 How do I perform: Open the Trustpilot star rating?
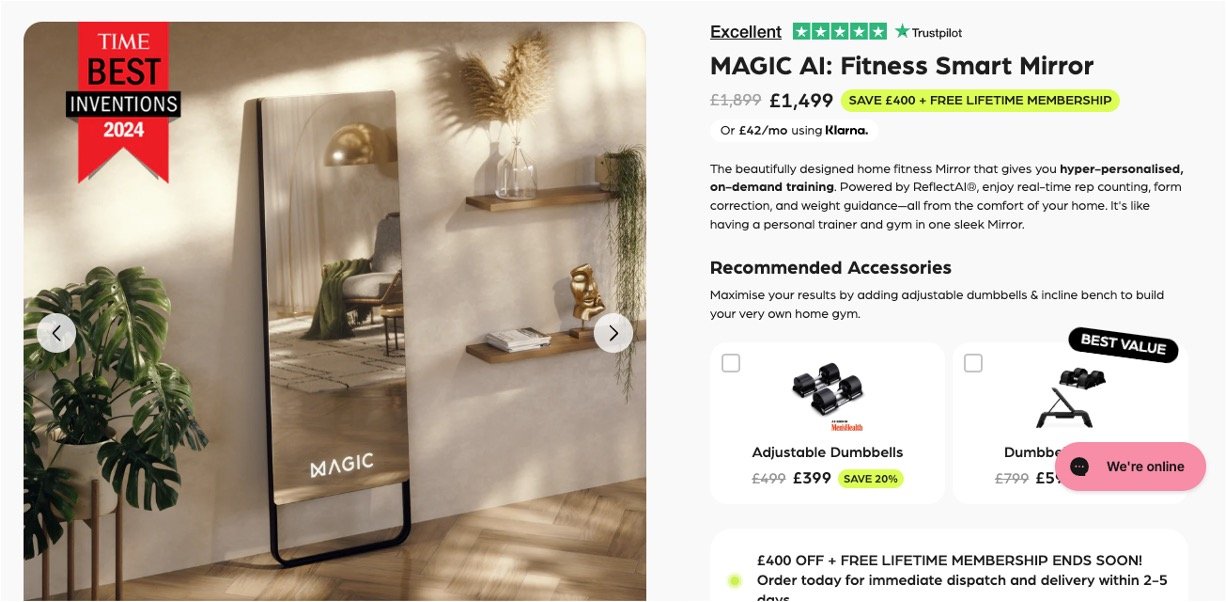coord(840,31)
